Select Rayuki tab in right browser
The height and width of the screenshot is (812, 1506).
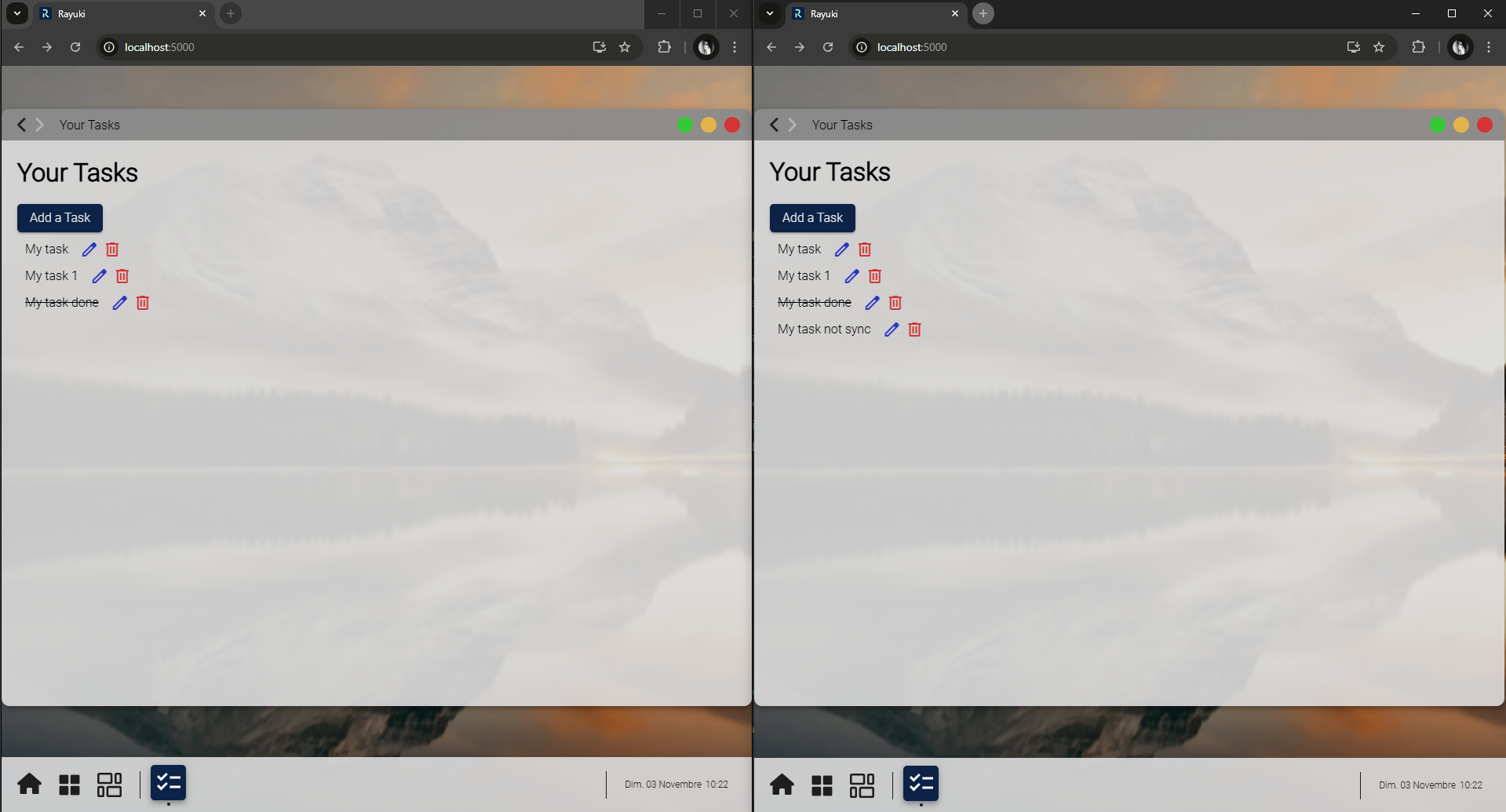(x=876, y=14)
